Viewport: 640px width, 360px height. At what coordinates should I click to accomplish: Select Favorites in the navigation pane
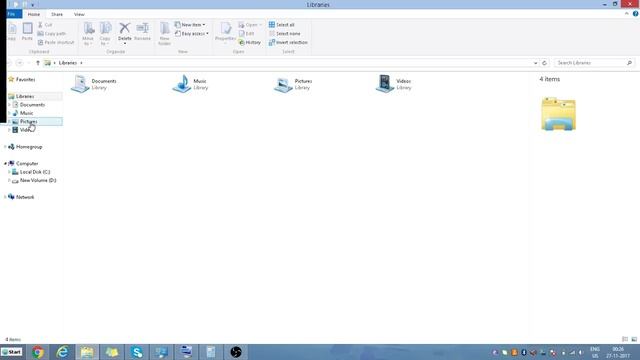point(25,80)
